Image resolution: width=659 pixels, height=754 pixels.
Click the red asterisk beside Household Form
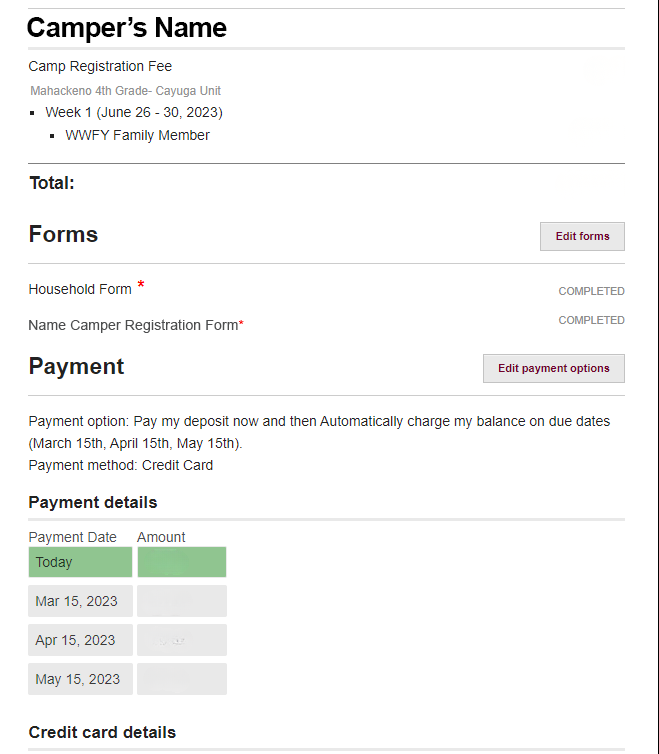[141, 286]
